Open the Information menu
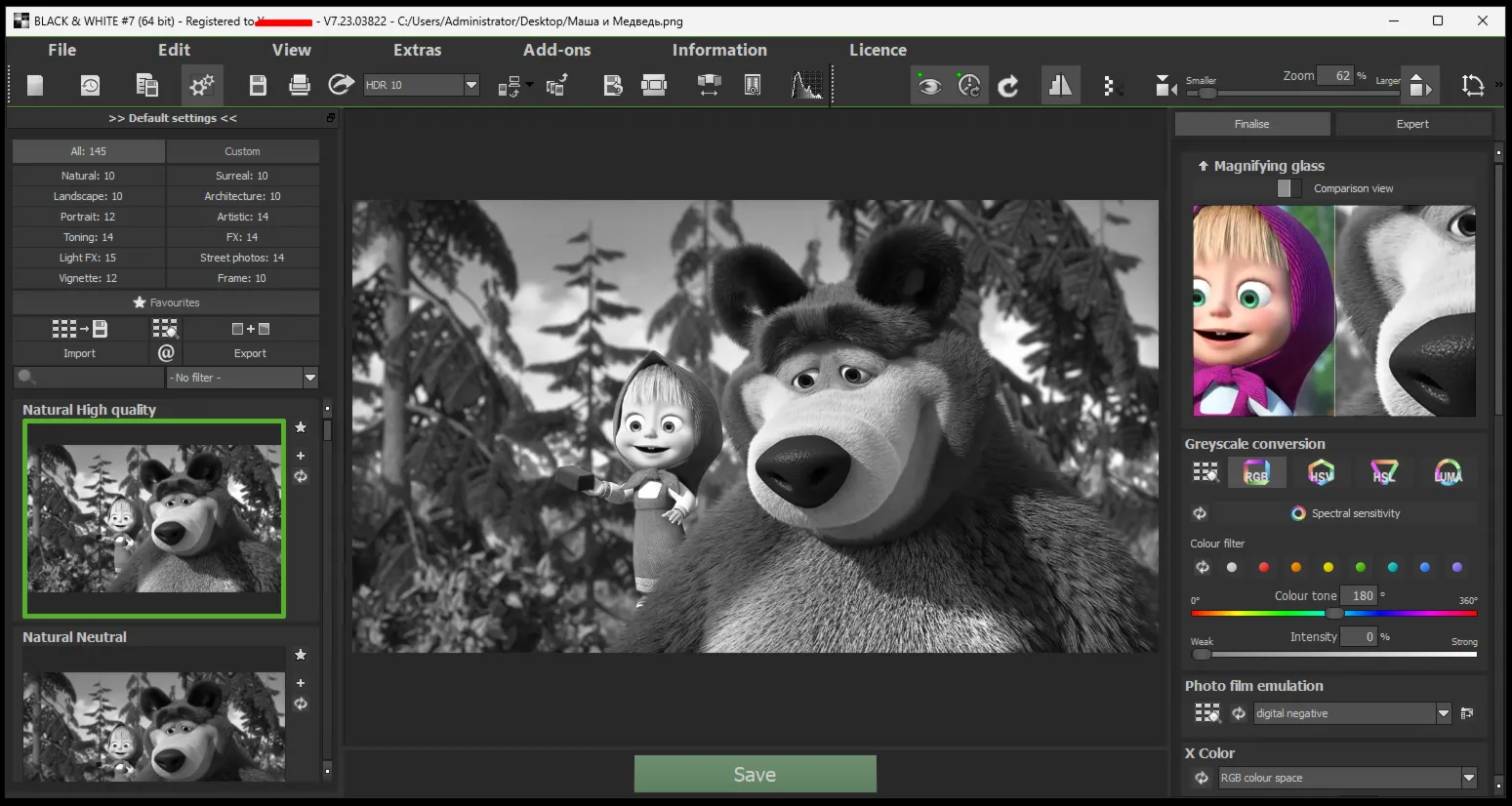This screenshot has height=806, width=1512. tap(719, 50)
